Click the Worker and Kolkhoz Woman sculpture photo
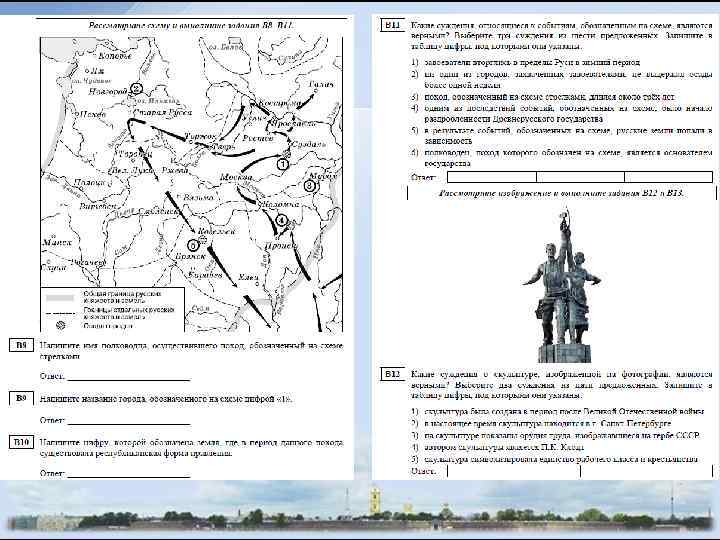This screenshot has width=720, height=540. click(x=563, y=286)
